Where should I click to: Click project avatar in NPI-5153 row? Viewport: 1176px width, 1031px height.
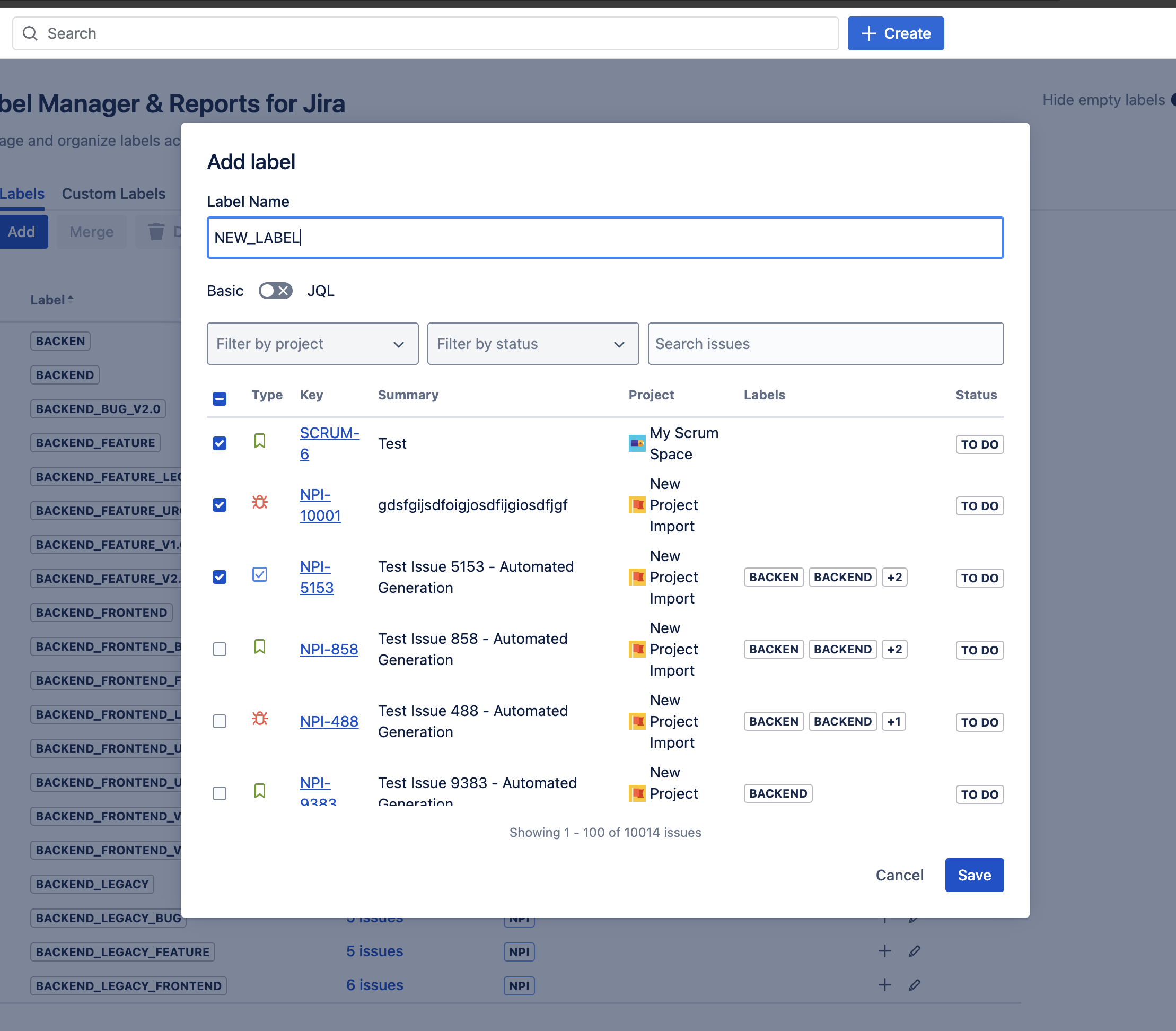pyautogui.click(x=637, y=577)
